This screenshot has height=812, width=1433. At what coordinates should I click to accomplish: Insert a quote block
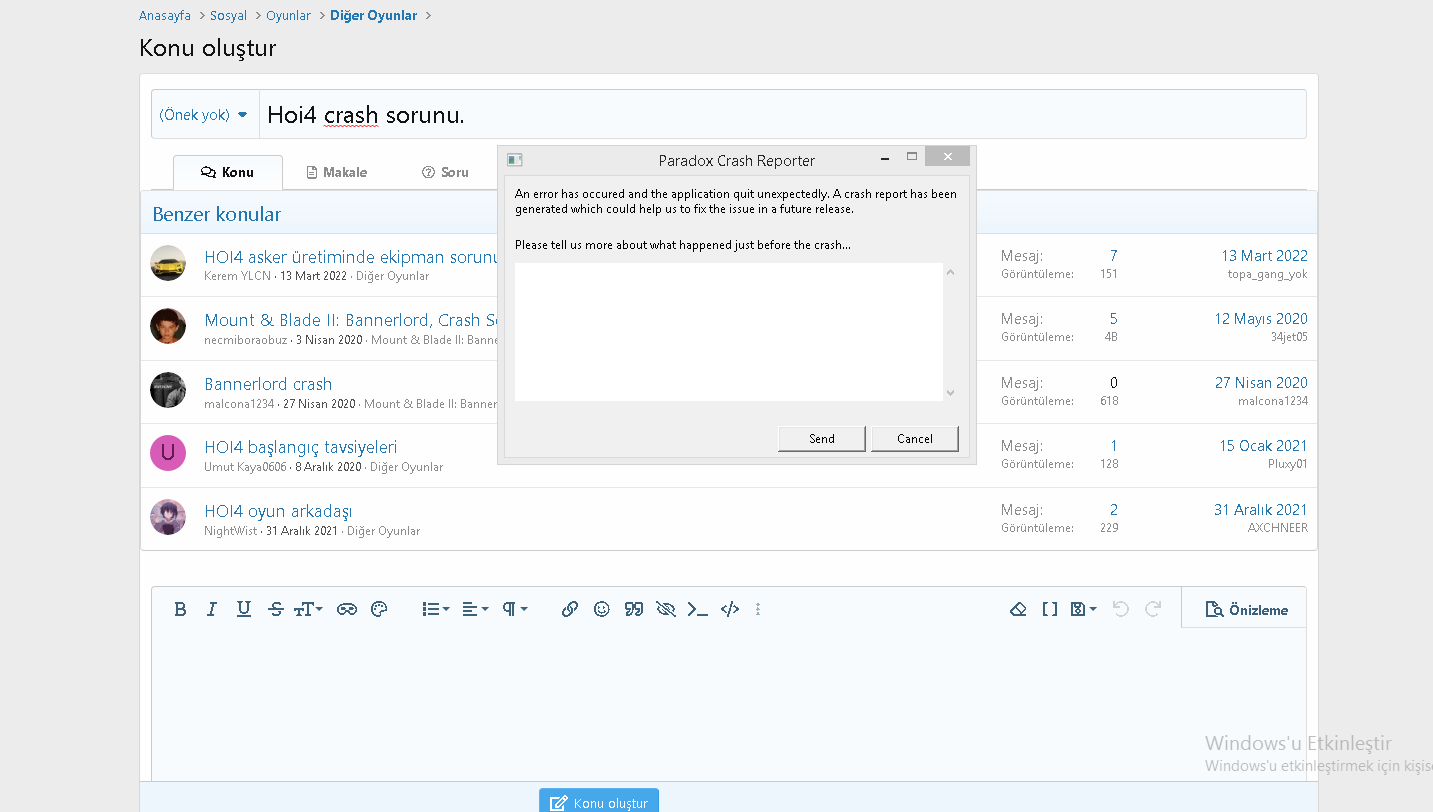pyautogui.click(x=634, y=609)
